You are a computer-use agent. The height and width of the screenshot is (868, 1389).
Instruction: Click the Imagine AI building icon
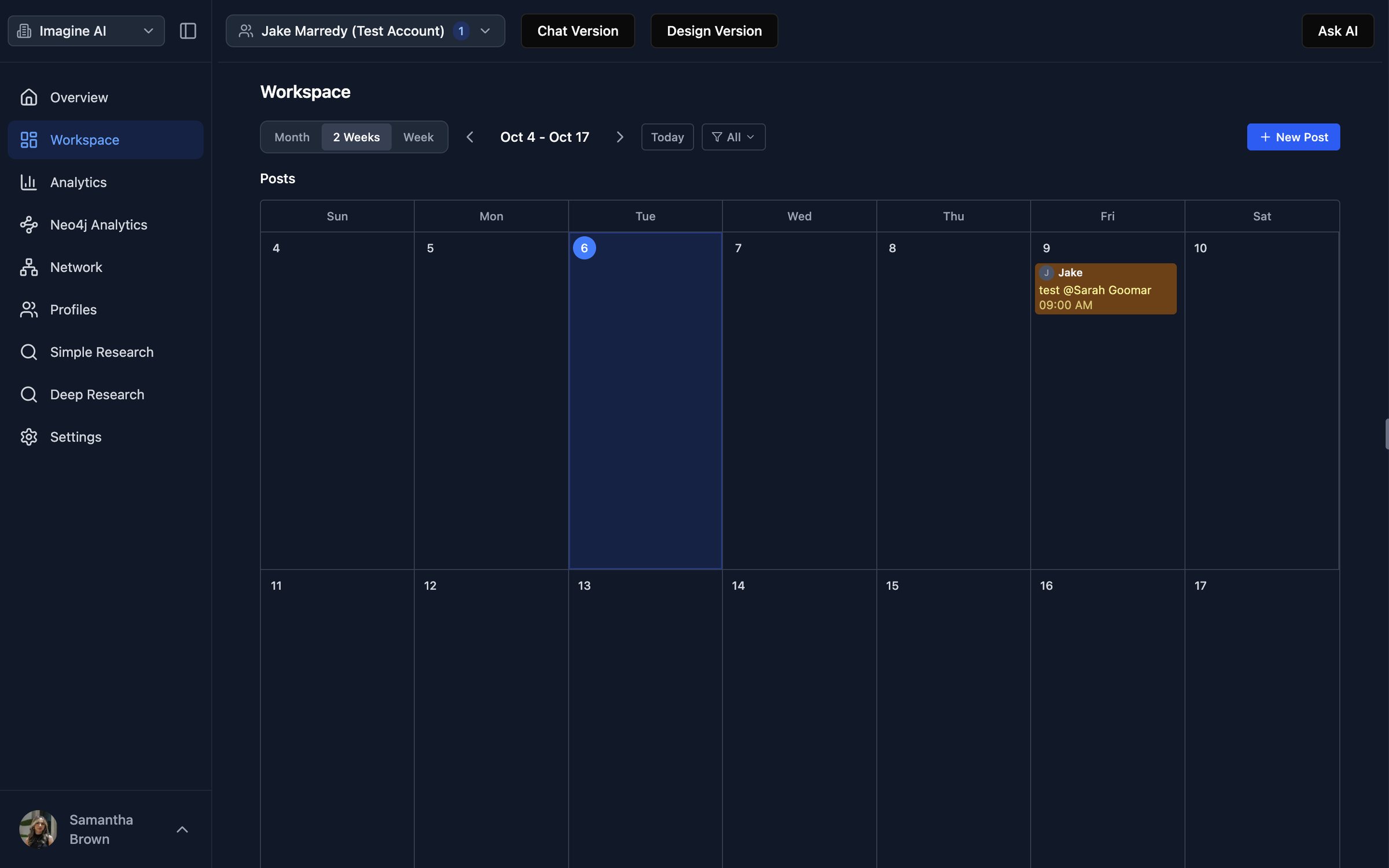[24, 31]
